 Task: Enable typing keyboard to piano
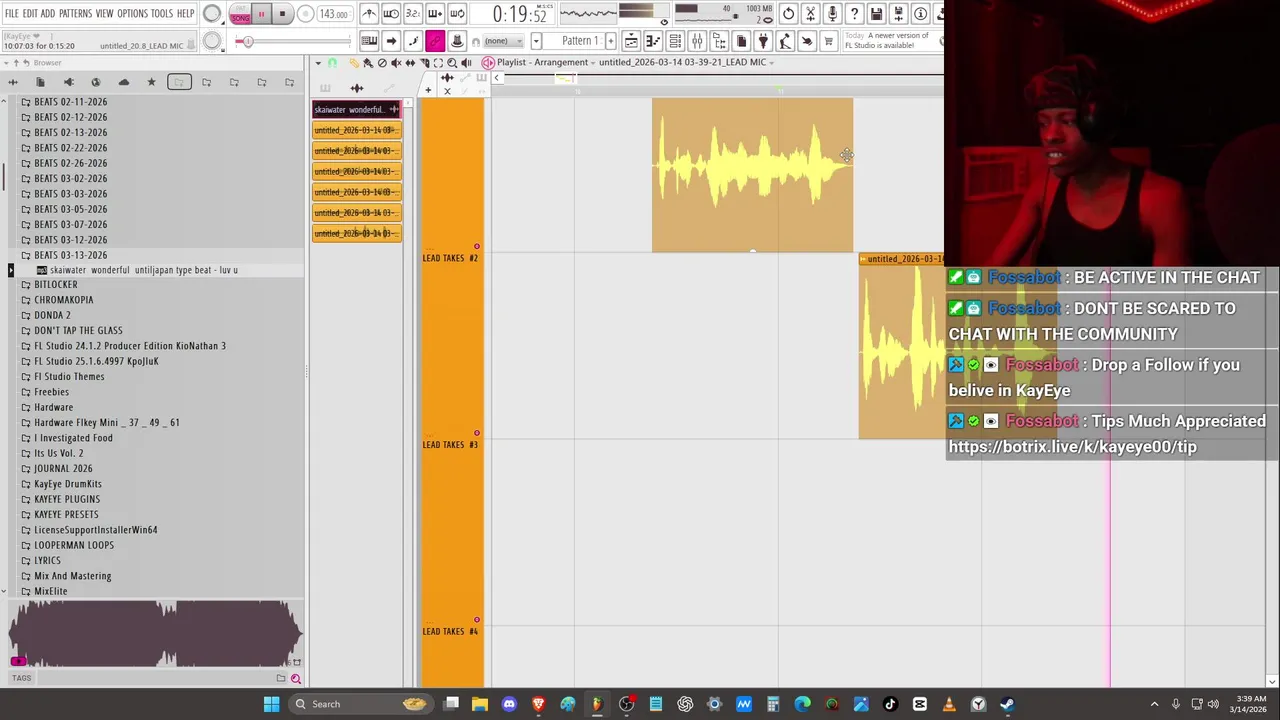[369, 41]
